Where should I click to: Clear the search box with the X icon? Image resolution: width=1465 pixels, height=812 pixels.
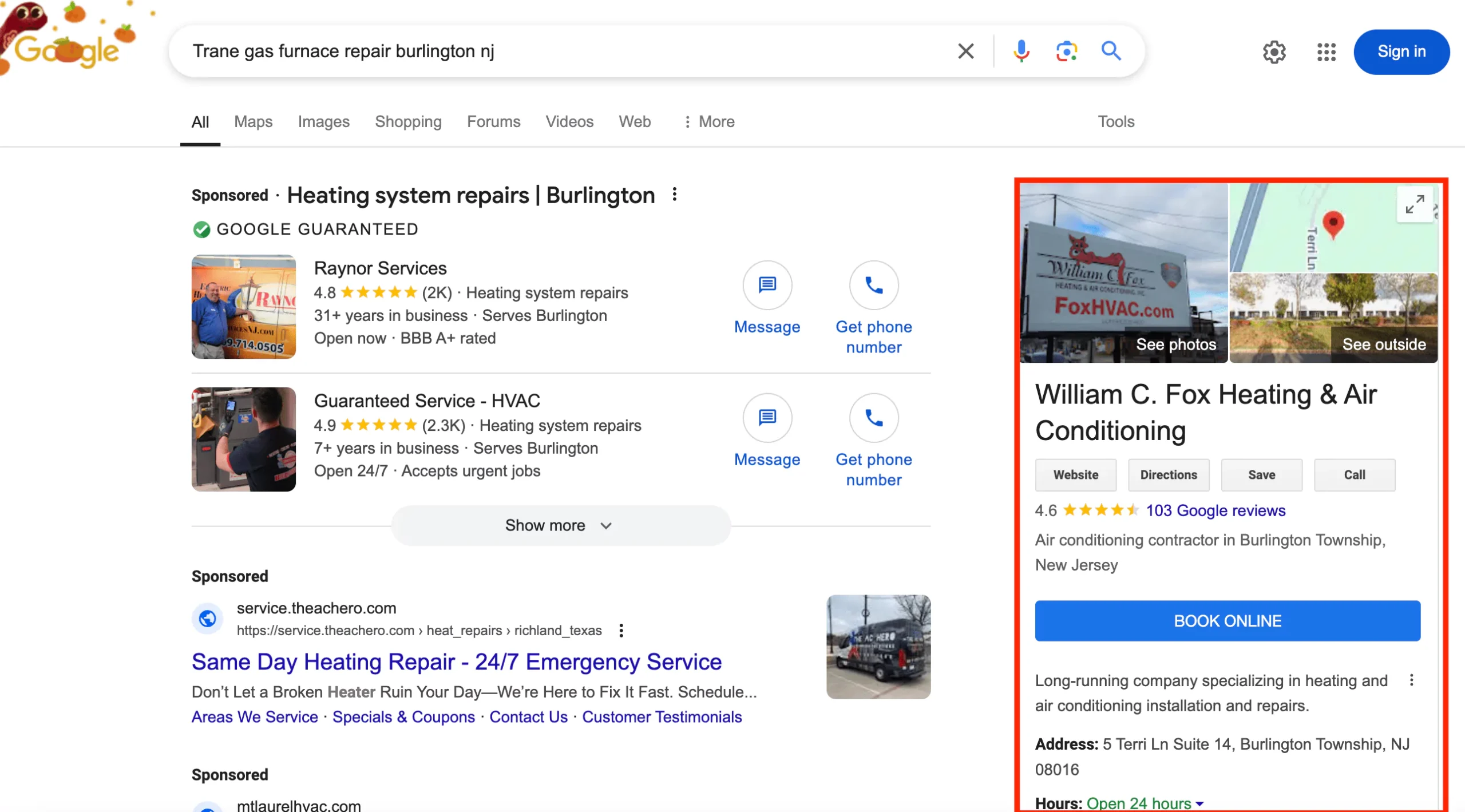pyautogui.click(x=965, y=51)
